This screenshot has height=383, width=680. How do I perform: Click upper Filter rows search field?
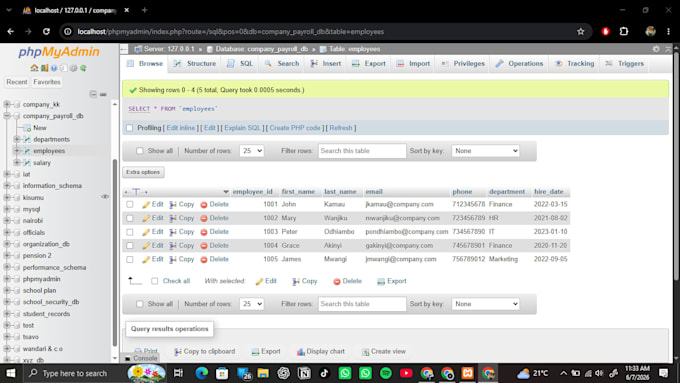click(x=362, y=151)
